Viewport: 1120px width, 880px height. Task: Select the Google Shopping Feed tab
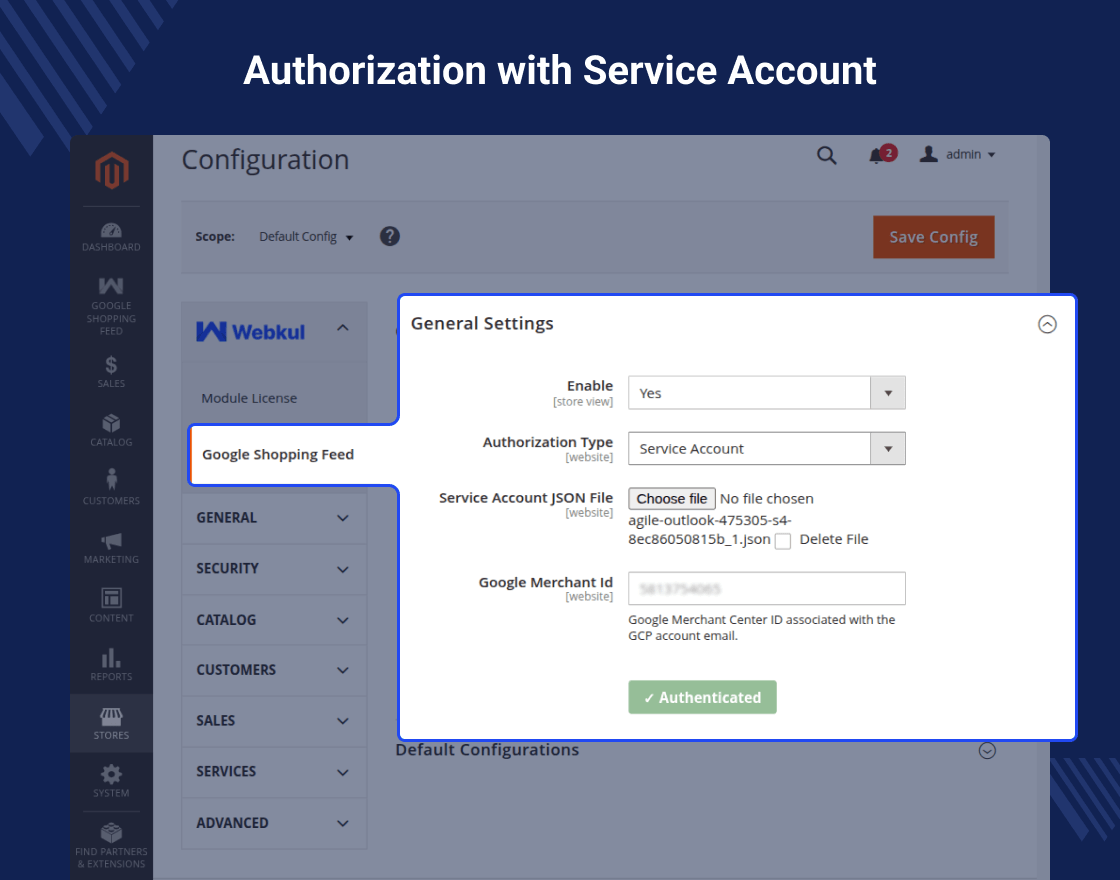click(x=278, y=455)
